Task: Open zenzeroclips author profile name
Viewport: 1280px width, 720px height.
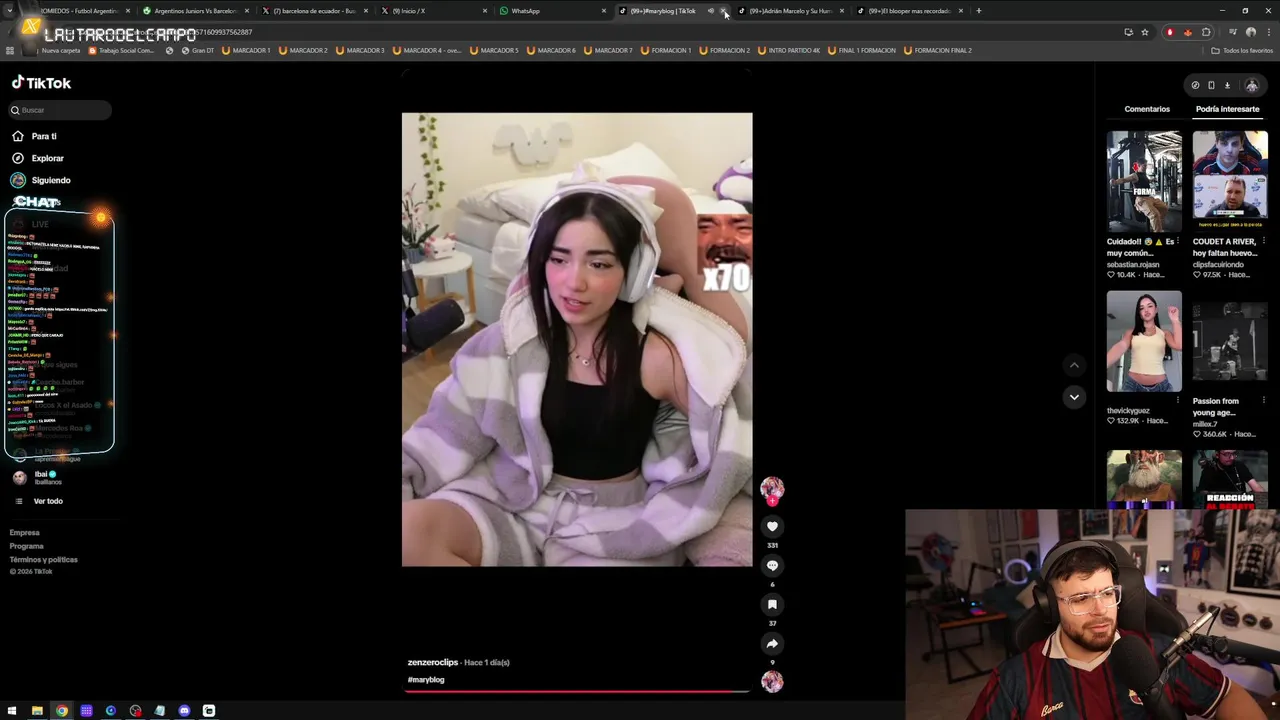Action: [433, 662]
